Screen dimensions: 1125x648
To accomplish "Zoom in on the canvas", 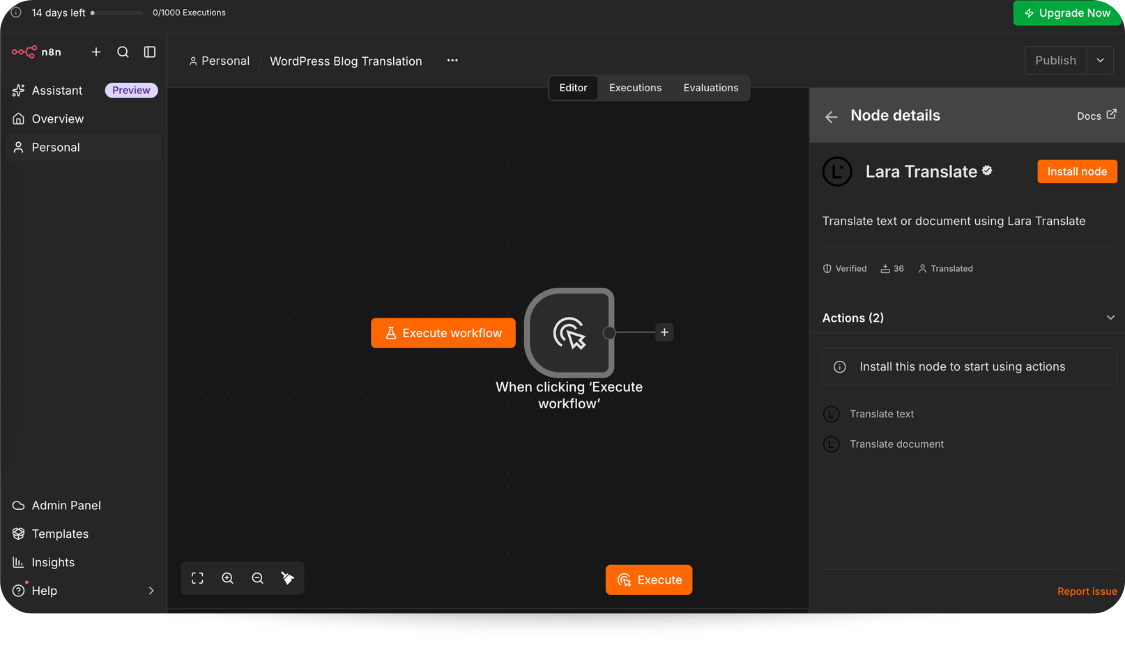I will point(227,578).
